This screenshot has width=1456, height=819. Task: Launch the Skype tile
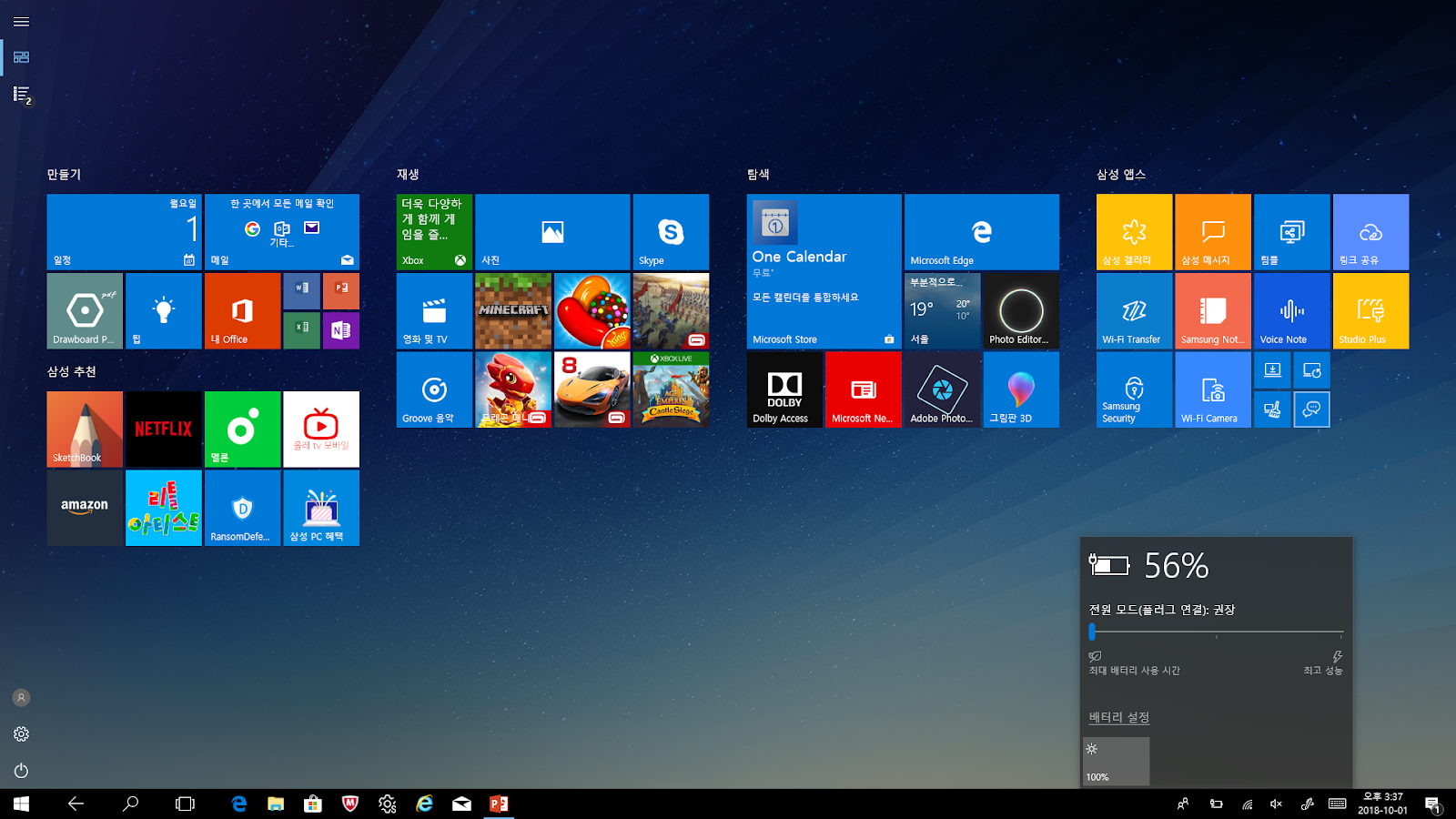671,232
